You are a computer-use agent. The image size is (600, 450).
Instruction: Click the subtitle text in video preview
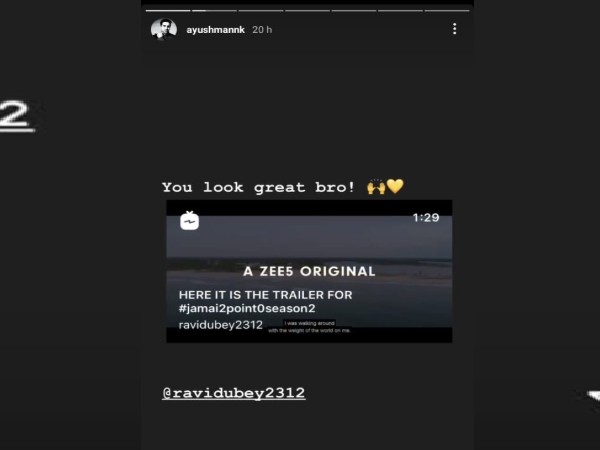[309, 327]
